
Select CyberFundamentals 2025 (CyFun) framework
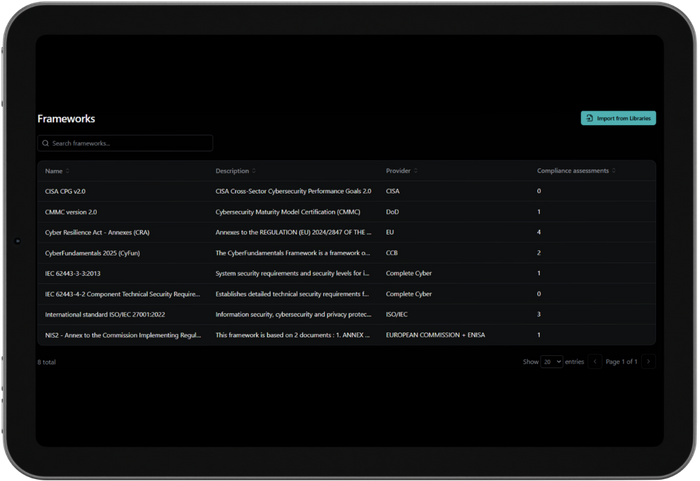92,253
